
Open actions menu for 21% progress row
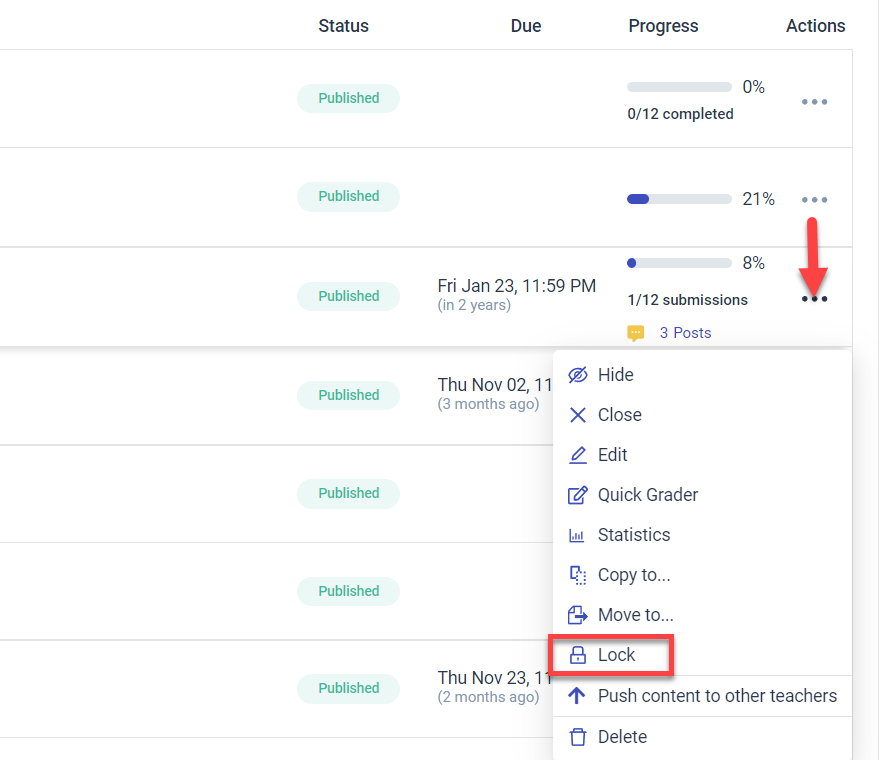point(814,200)
